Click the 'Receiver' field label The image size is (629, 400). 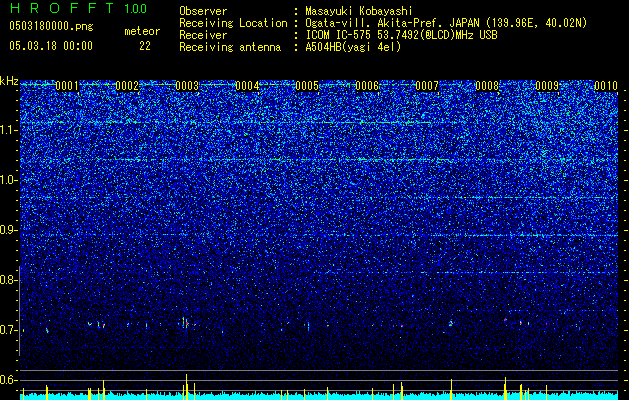[203, 35]
